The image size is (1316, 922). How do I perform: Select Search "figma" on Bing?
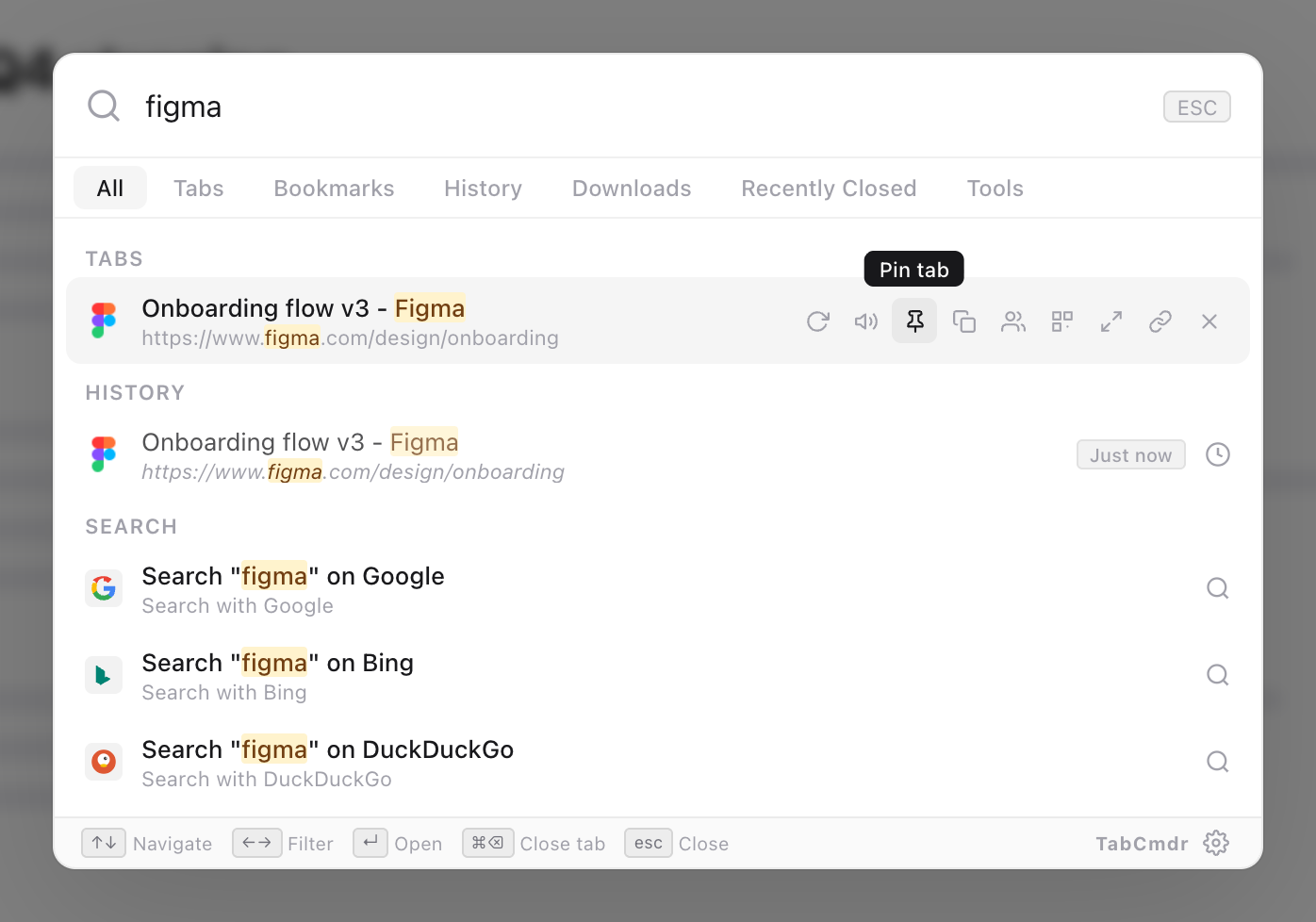tap(658, 675)
